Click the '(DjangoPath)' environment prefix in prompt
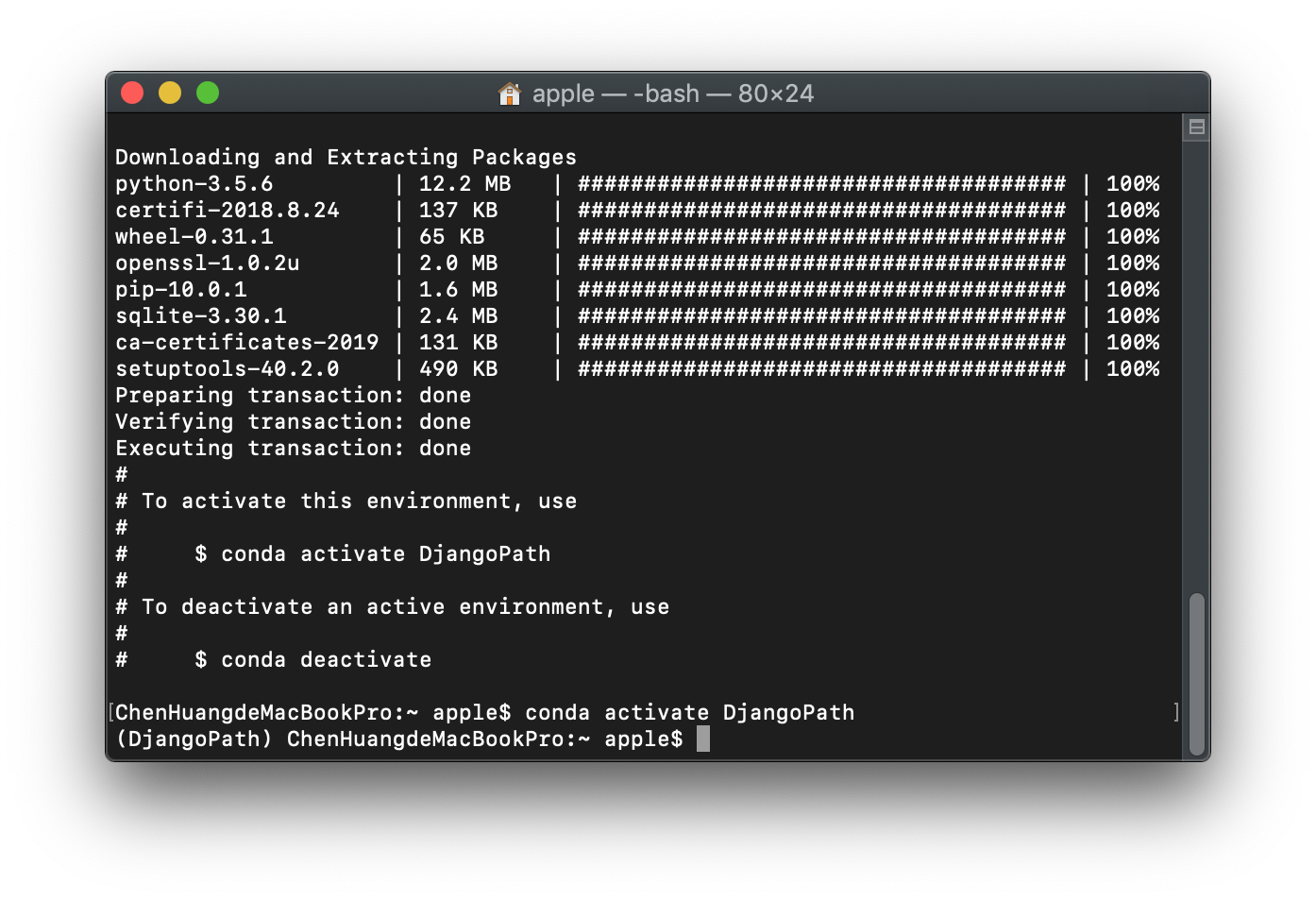This screenshot has height=901, width=1316. 194,739
